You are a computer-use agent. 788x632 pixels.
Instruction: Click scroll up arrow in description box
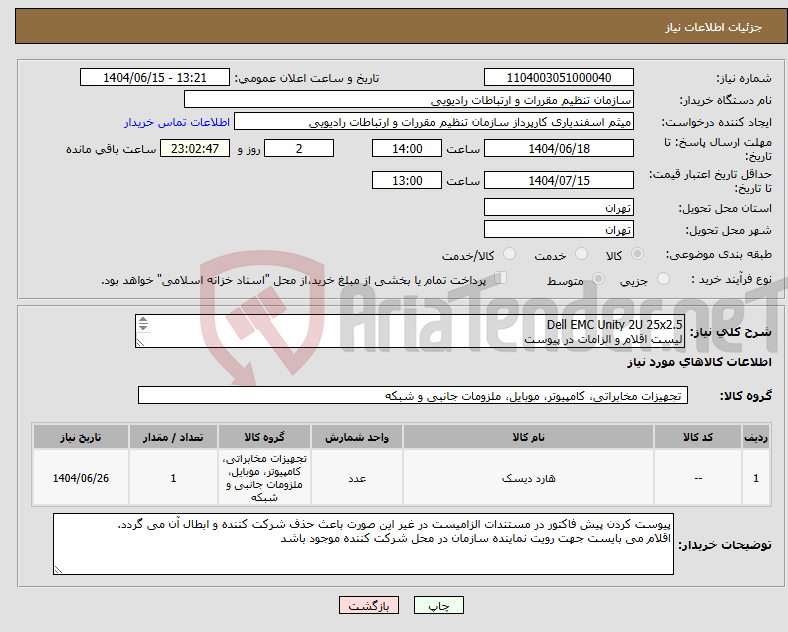tap(143, 320)
